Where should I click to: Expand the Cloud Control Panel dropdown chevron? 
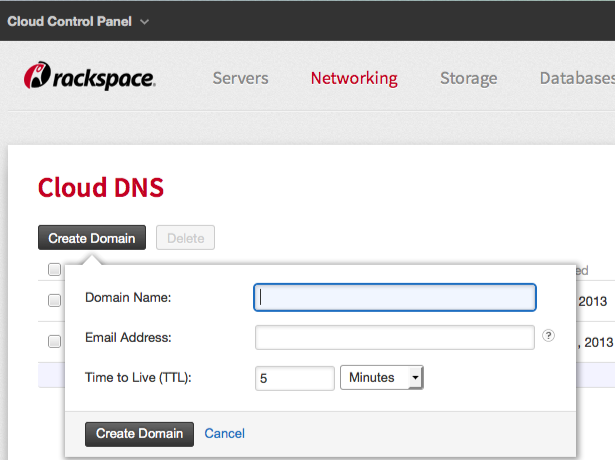144,22
